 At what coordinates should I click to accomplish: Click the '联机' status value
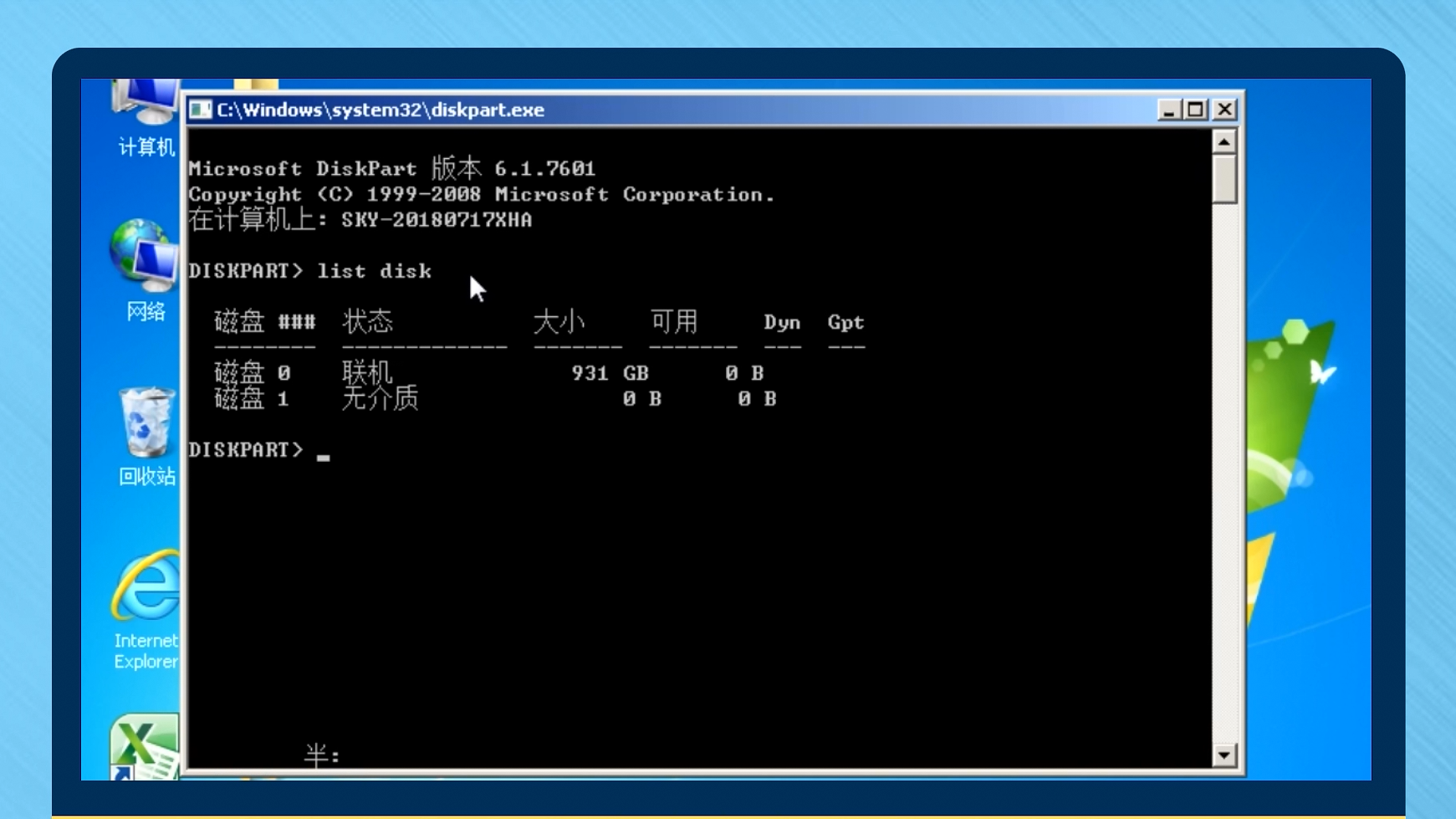click(x=367, y=372)
